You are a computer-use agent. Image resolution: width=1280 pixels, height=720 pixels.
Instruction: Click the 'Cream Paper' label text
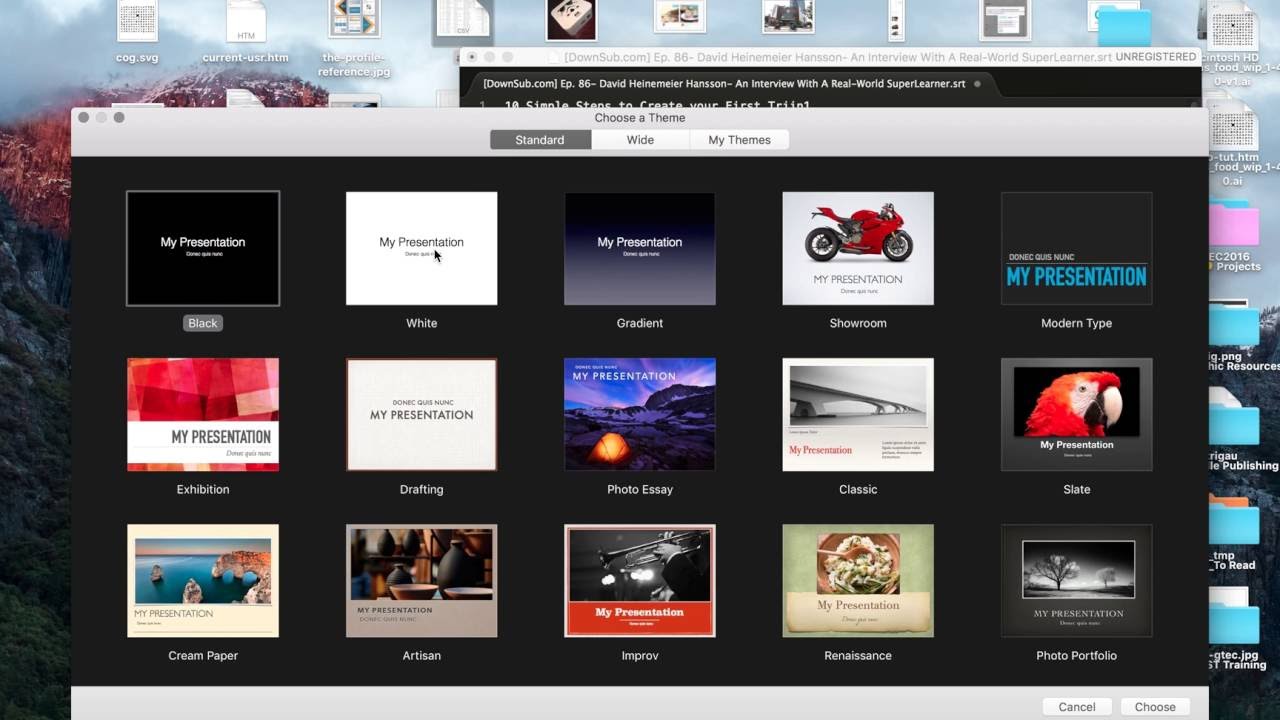coord(203,655)
